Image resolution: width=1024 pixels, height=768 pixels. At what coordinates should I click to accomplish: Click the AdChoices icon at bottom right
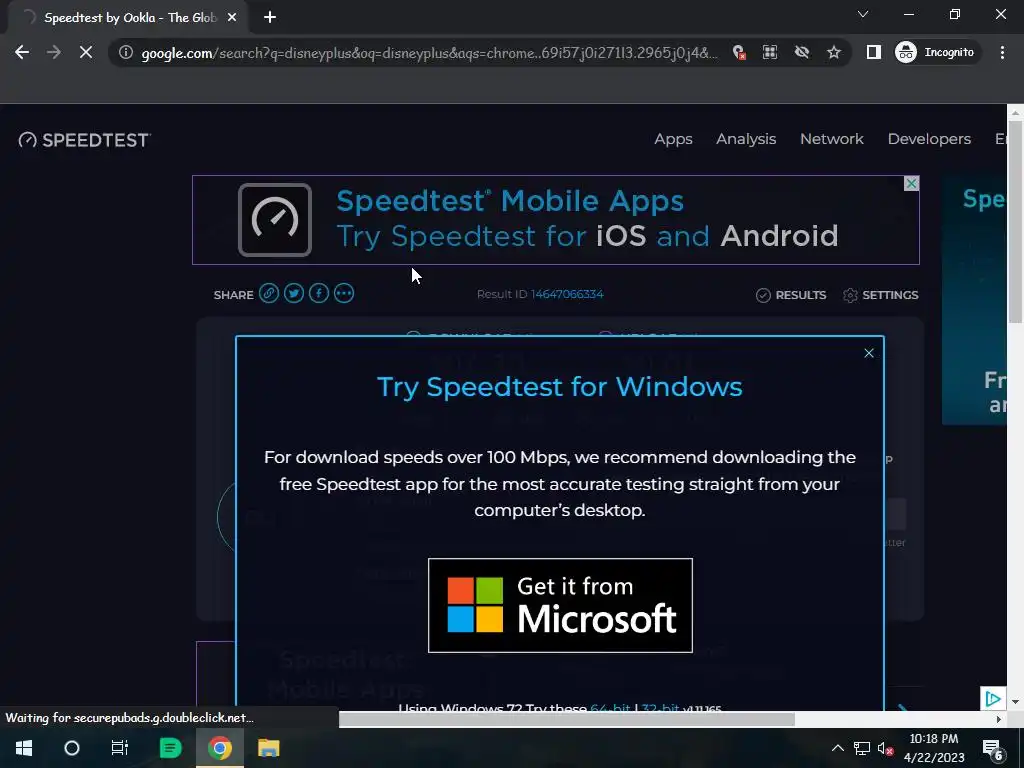993,699
